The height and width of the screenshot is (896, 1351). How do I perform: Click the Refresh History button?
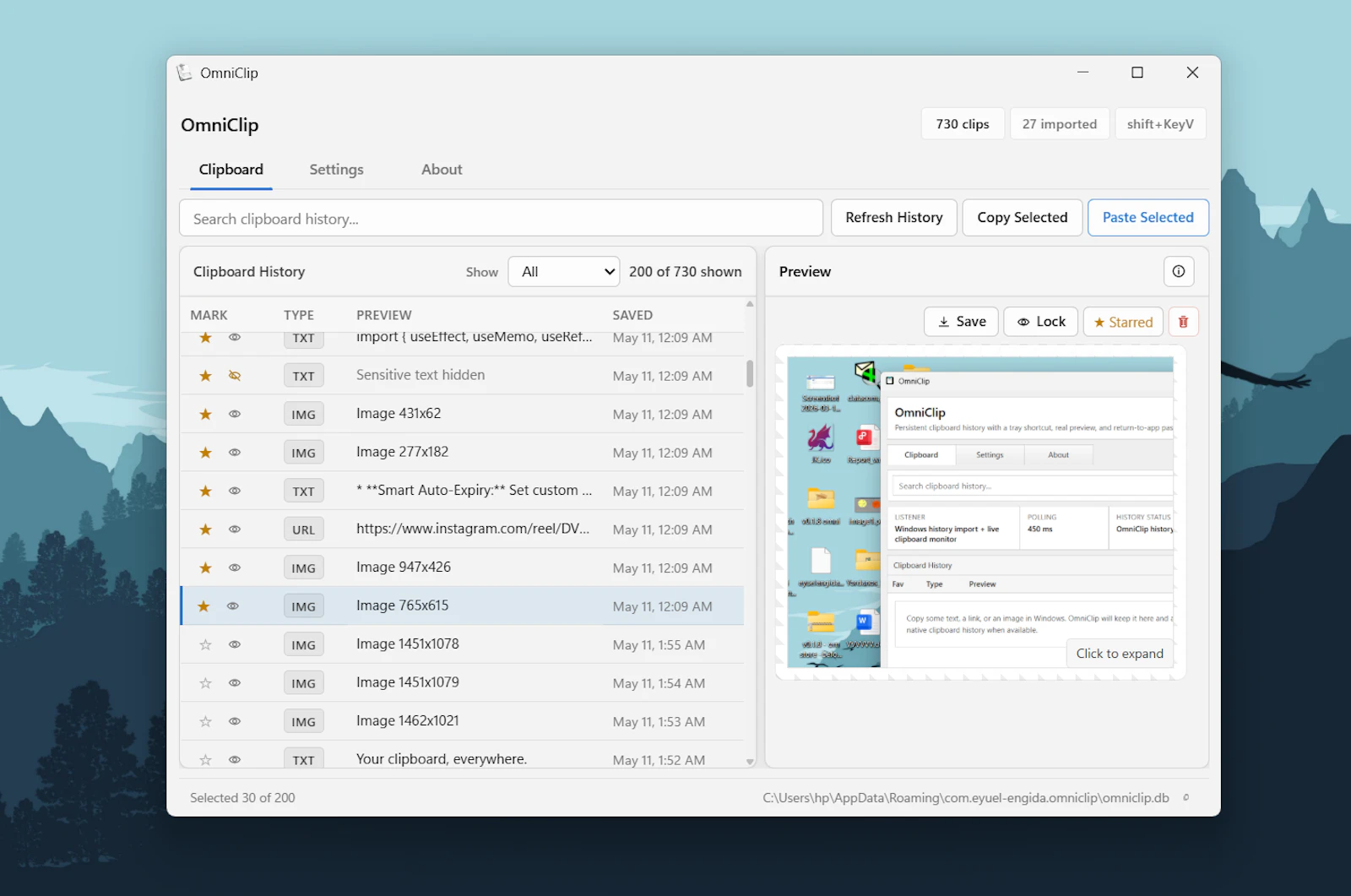tap(894, 218)
